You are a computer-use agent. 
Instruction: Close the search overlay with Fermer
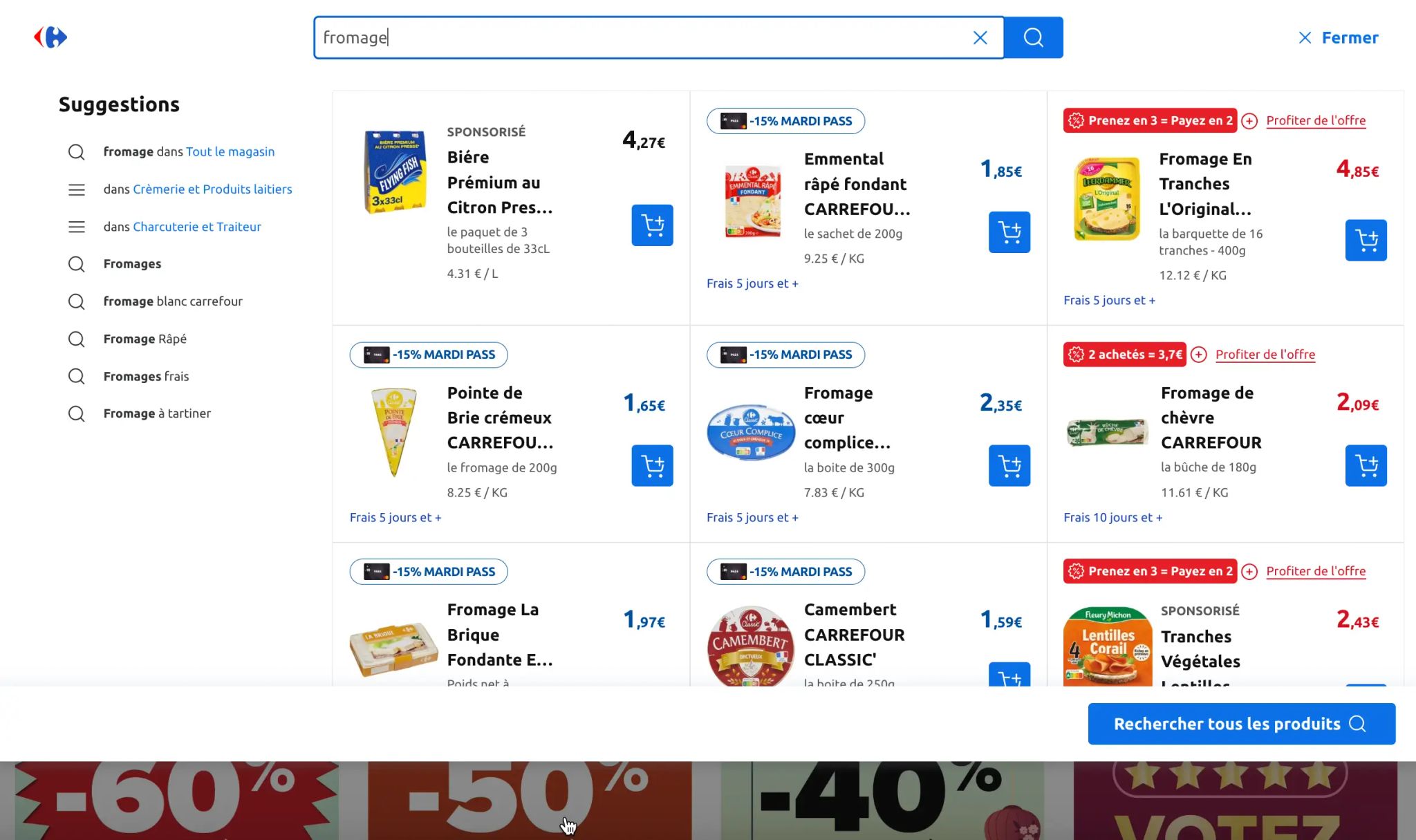1338,38
